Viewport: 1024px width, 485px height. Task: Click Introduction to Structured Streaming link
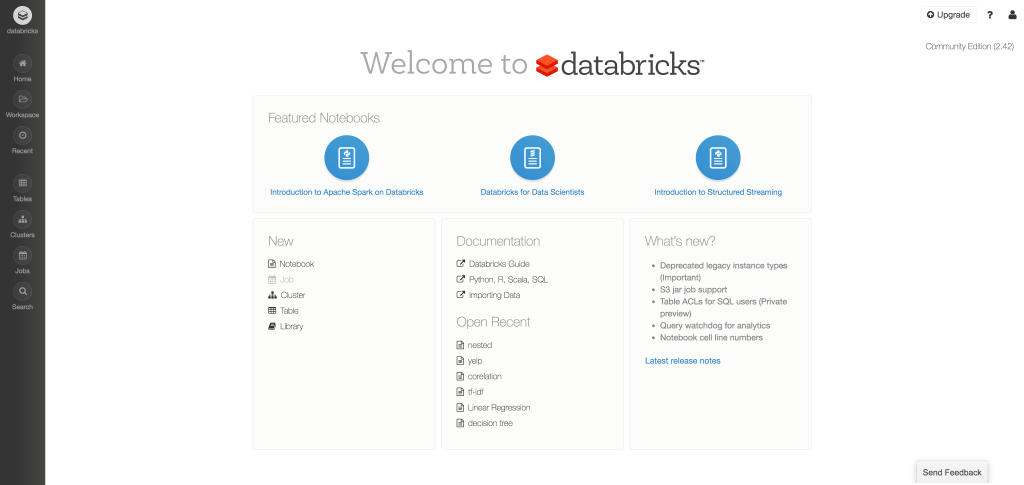coord(718,193)
